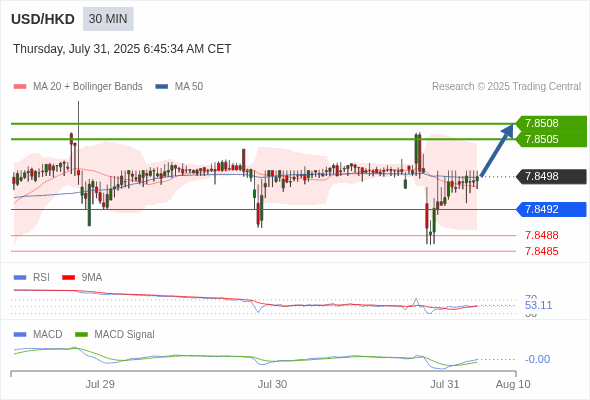Click the RSI value 53.11

(x=538, y=305)
